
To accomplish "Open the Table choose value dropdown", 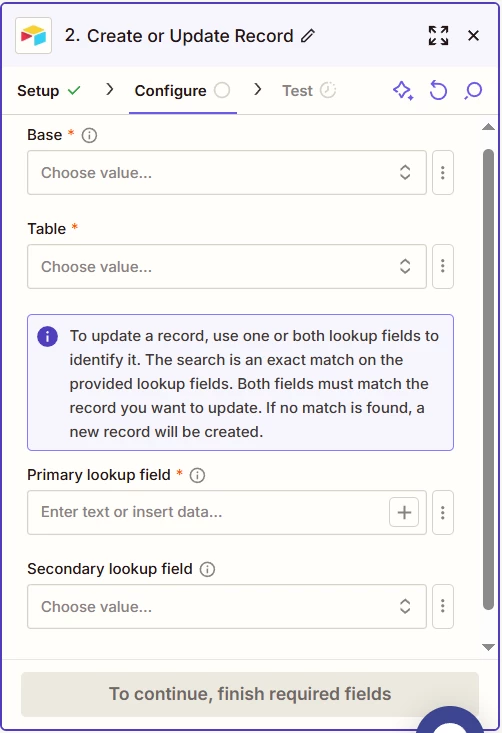I will (x=227, y=266).
